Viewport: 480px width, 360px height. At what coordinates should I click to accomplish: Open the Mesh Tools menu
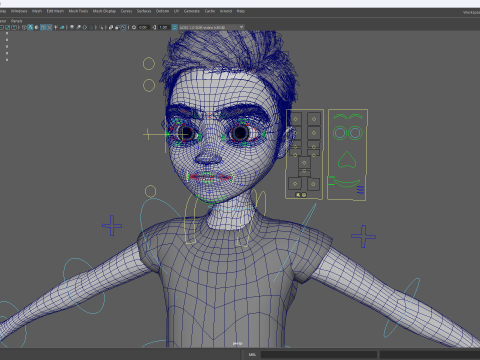coord(78,11)
